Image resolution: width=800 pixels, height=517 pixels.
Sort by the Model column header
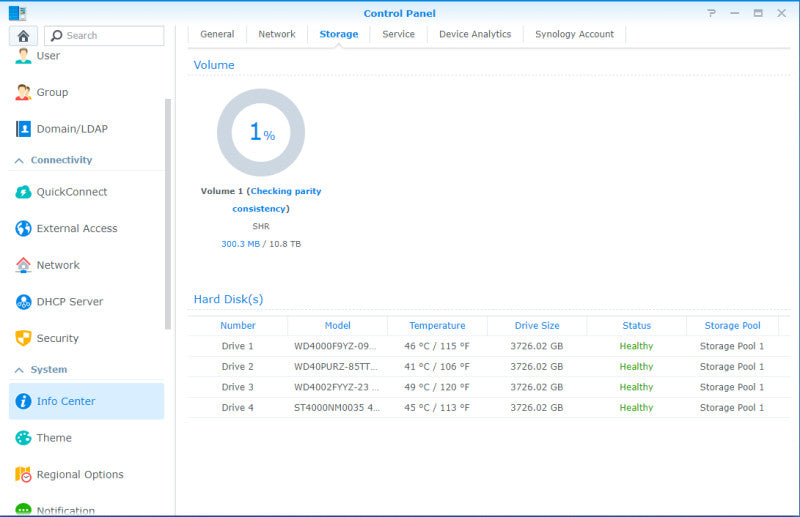point(337,326)
